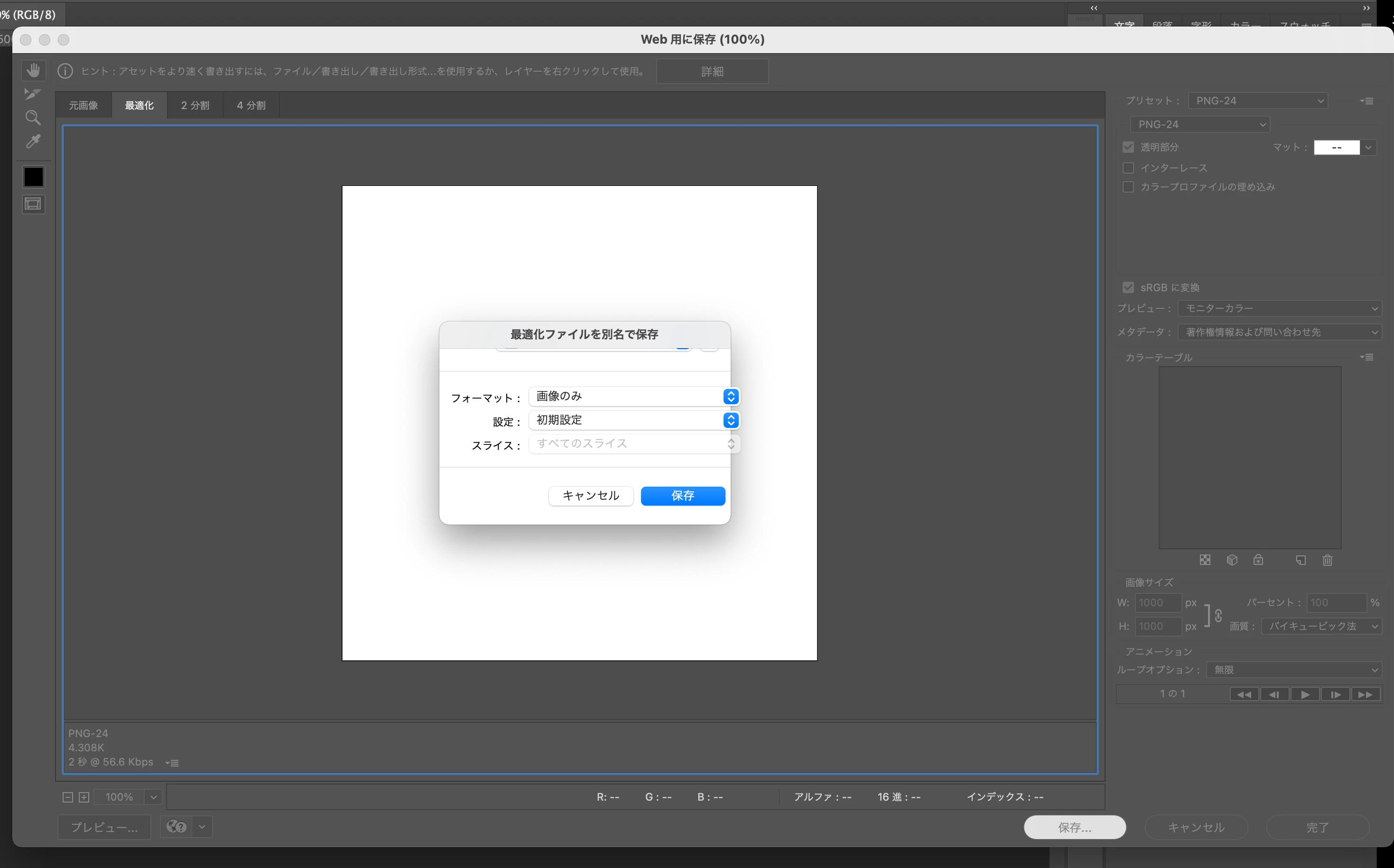Expand the プリセット PNG-24 dropdown
Image resolution: width=1394 pixels, height=868 pixels.
point(1257,101)
